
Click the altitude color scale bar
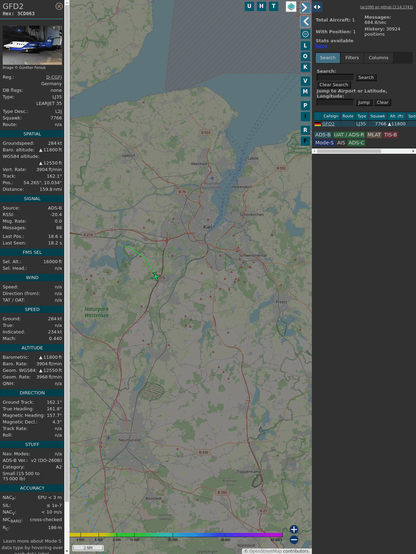pyautogui.click(x=176, y=535)
